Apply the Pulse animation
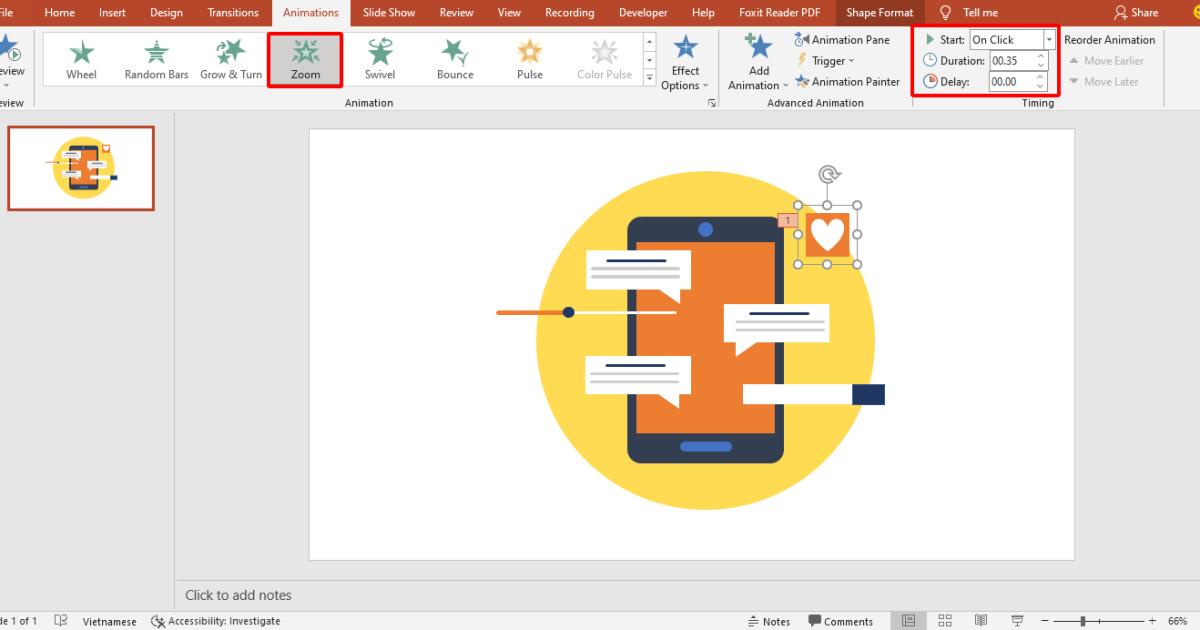The width and height of the screenshot is (1200, 630). pos(529,58)
